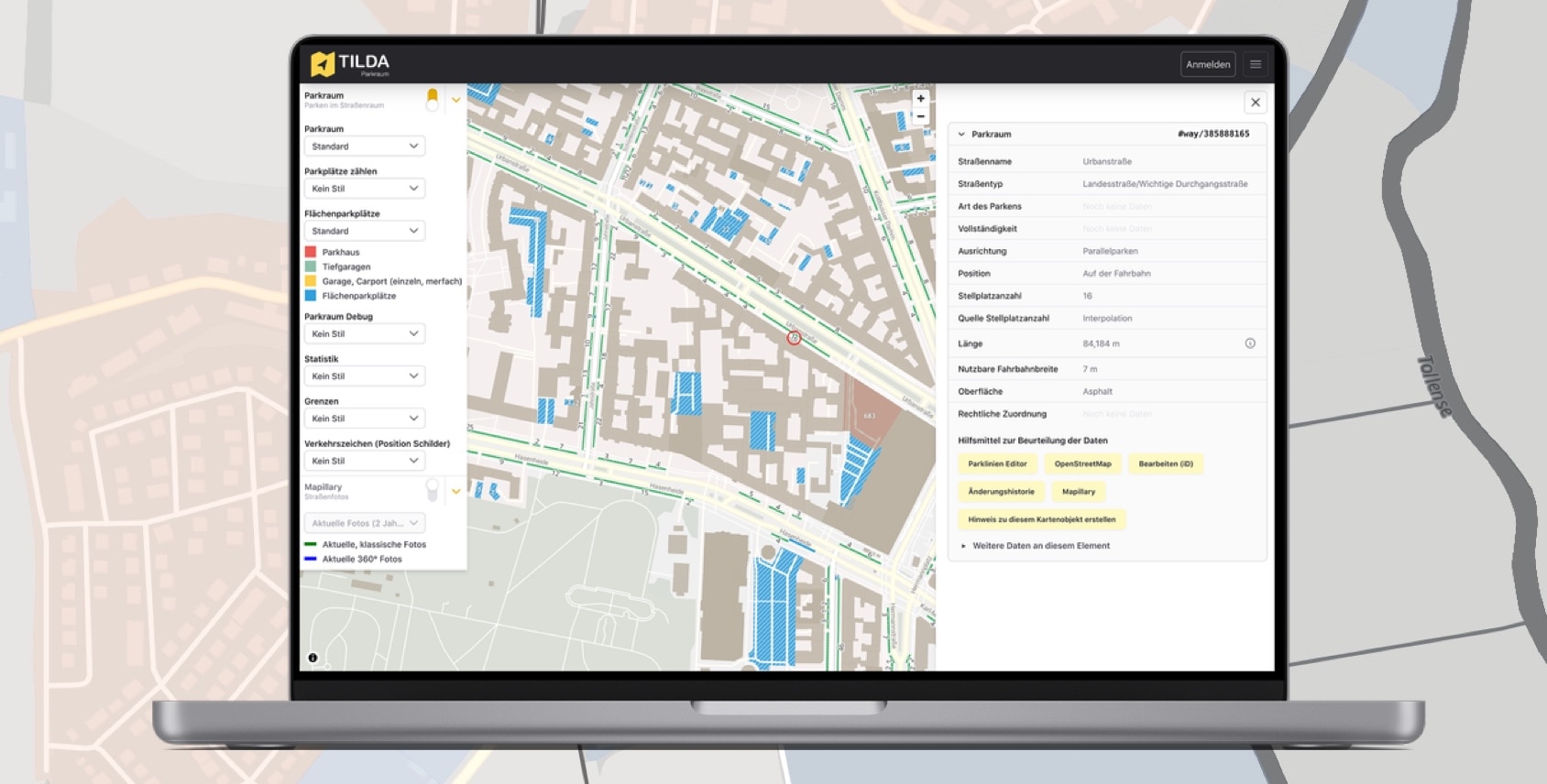Open the Flächenparkplätze style dropdown

coord(364,231)
